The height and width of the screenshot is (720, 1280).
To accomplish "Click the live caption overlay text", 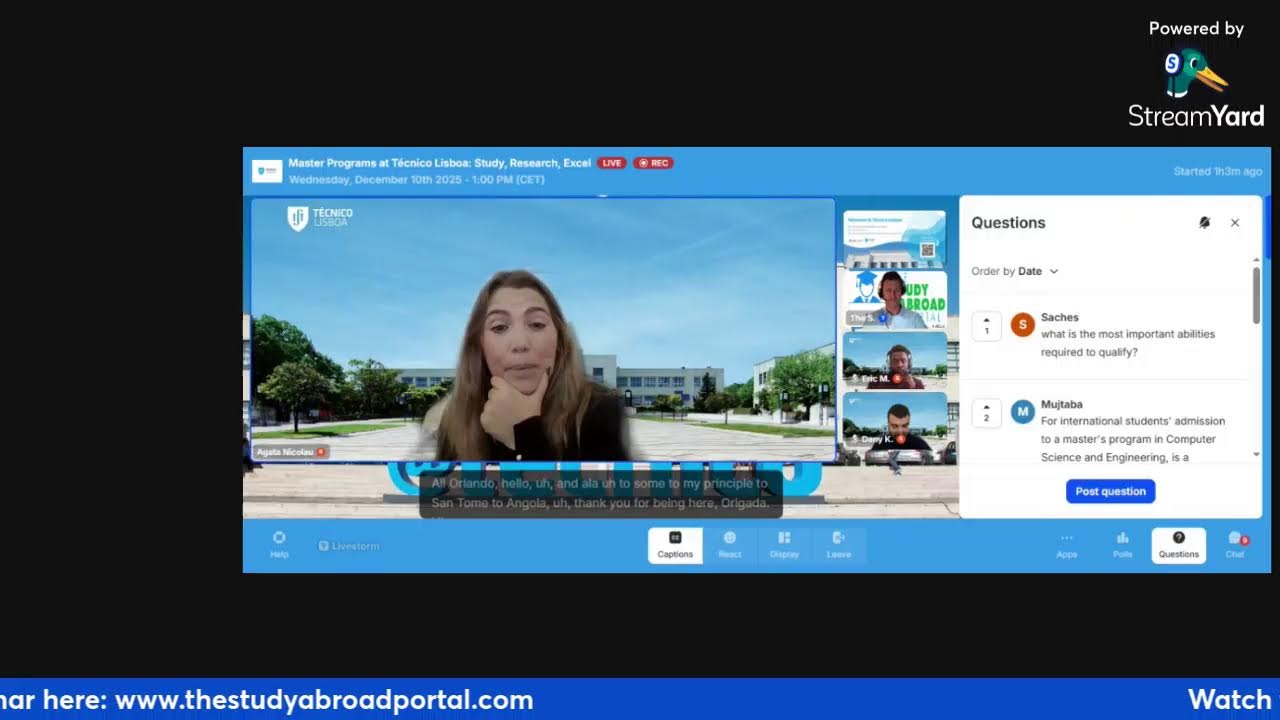I will (600, 493).
